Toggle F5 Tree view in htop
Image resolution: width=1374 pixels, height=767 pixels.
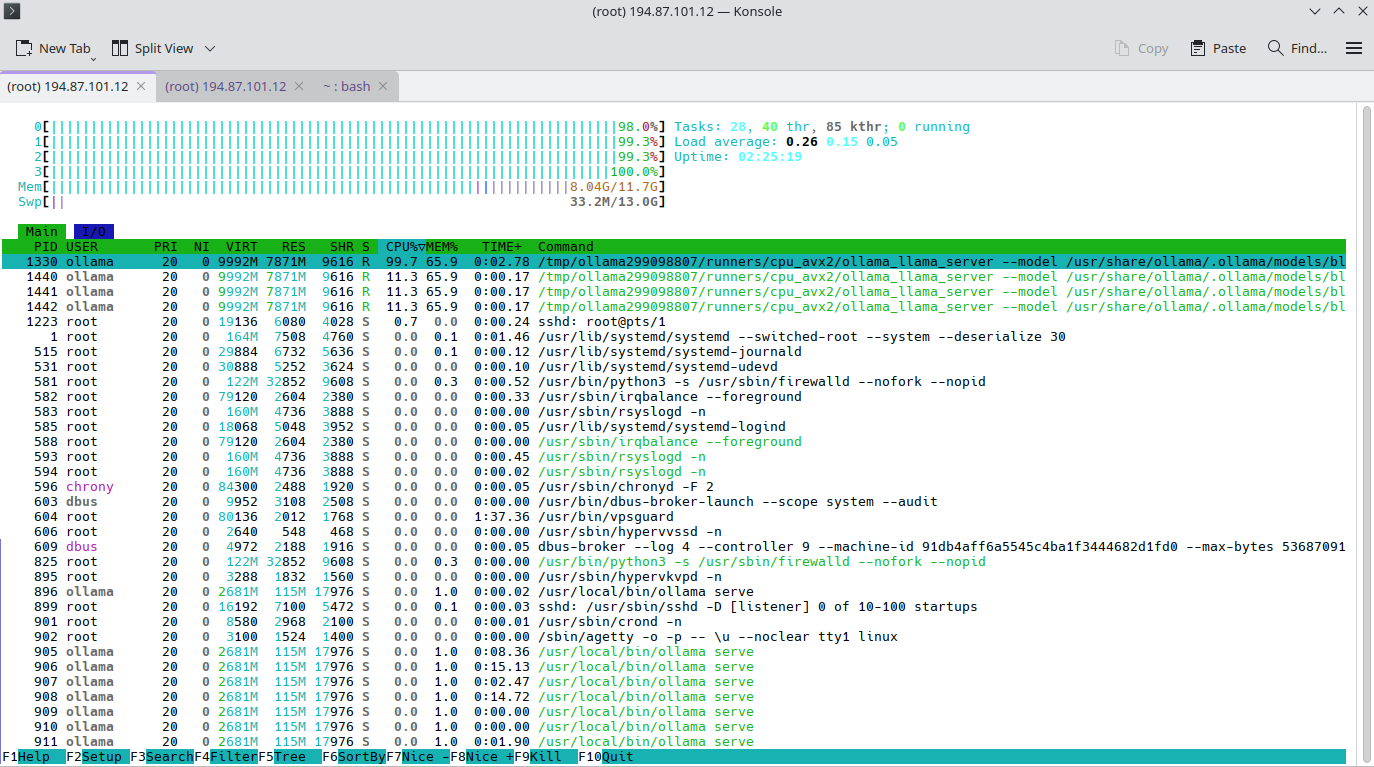click(290, 757)
